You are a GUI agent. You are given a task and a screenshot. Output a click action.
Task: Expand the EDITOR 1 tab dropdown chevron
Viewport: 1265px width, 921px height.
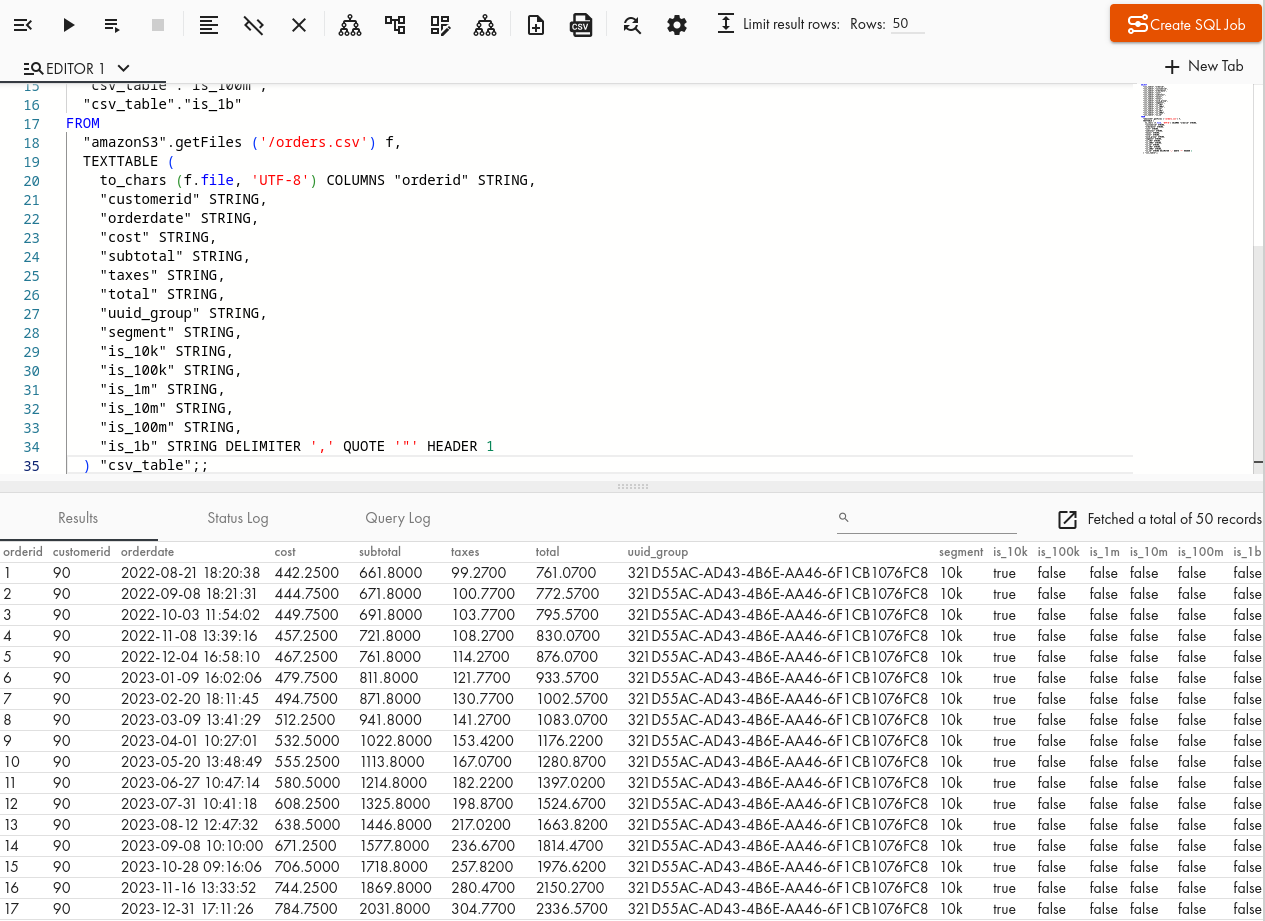[124, 68]
